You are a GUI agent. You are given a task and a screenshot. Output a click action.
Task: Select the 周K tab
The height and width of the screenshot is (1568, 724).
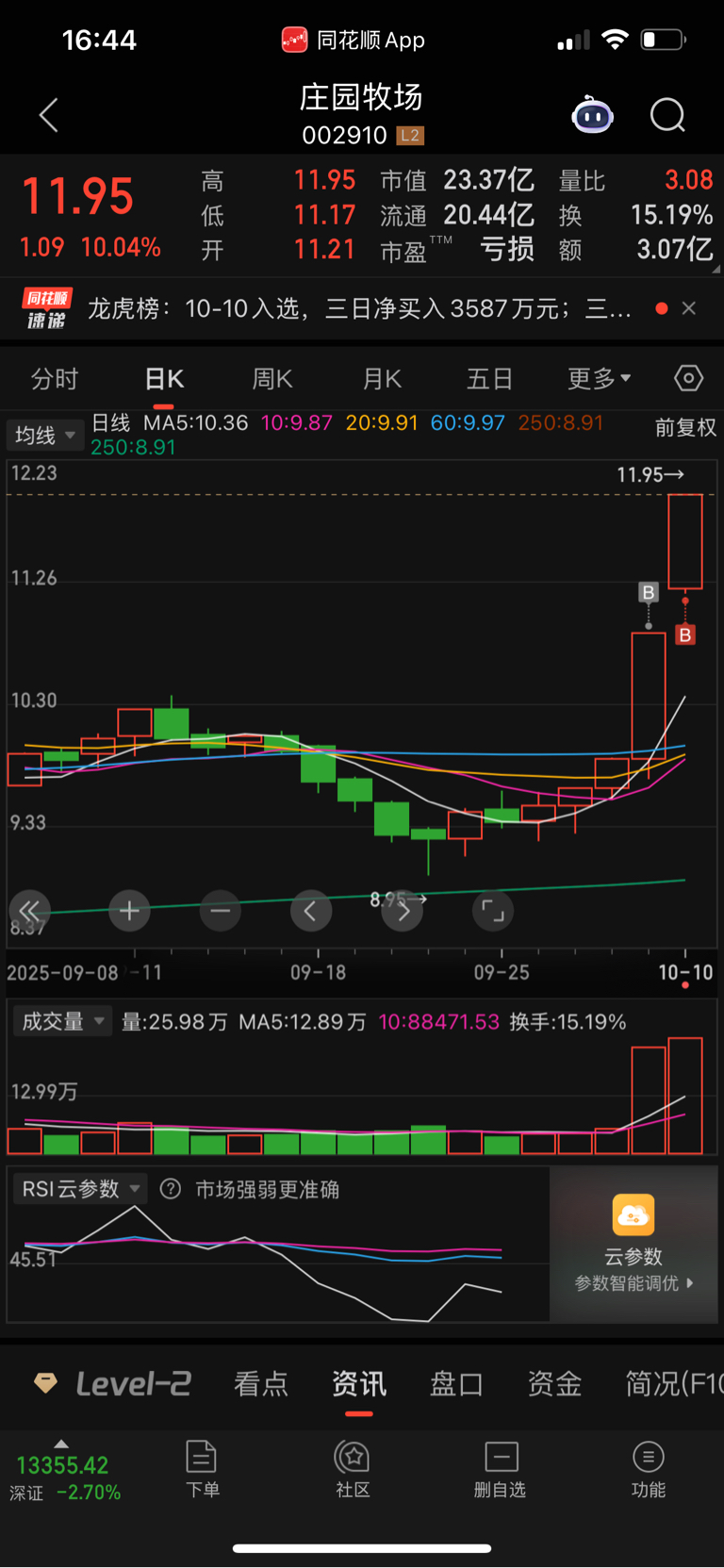coord(272,379)
